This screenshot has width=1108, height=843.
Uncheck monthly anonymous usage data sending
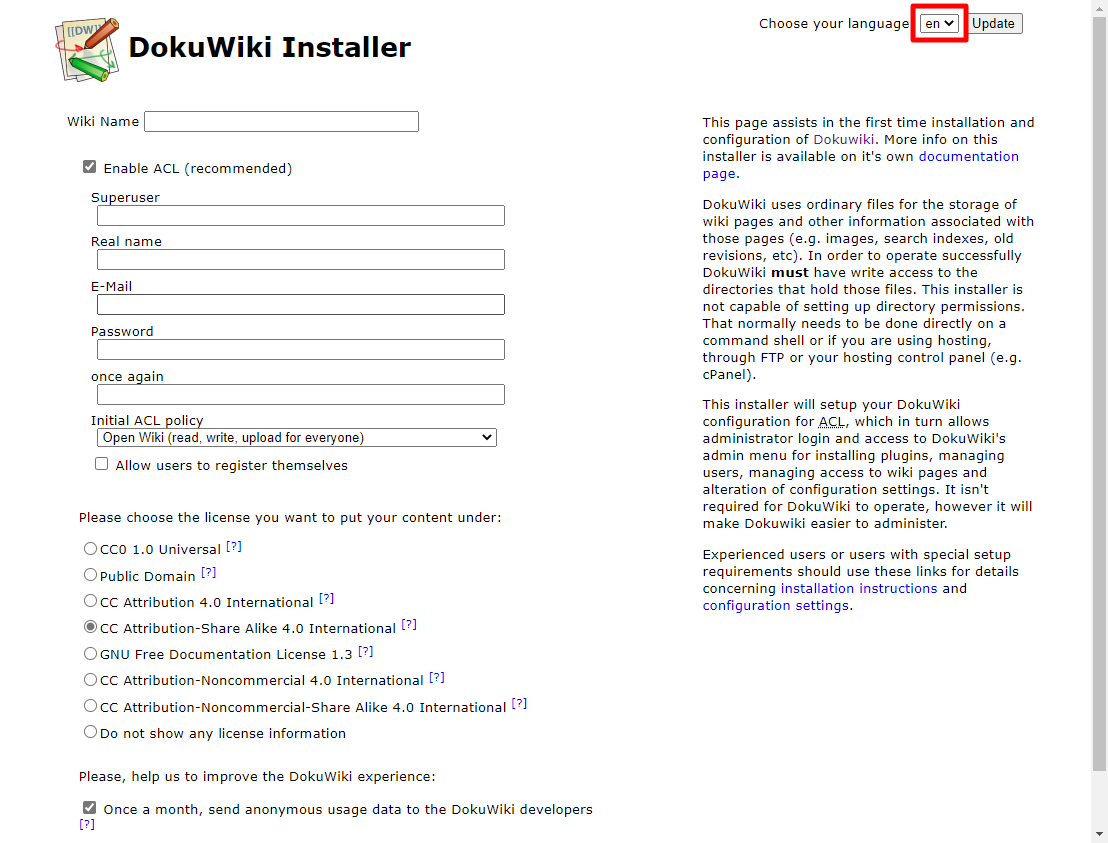coord(89,807)
